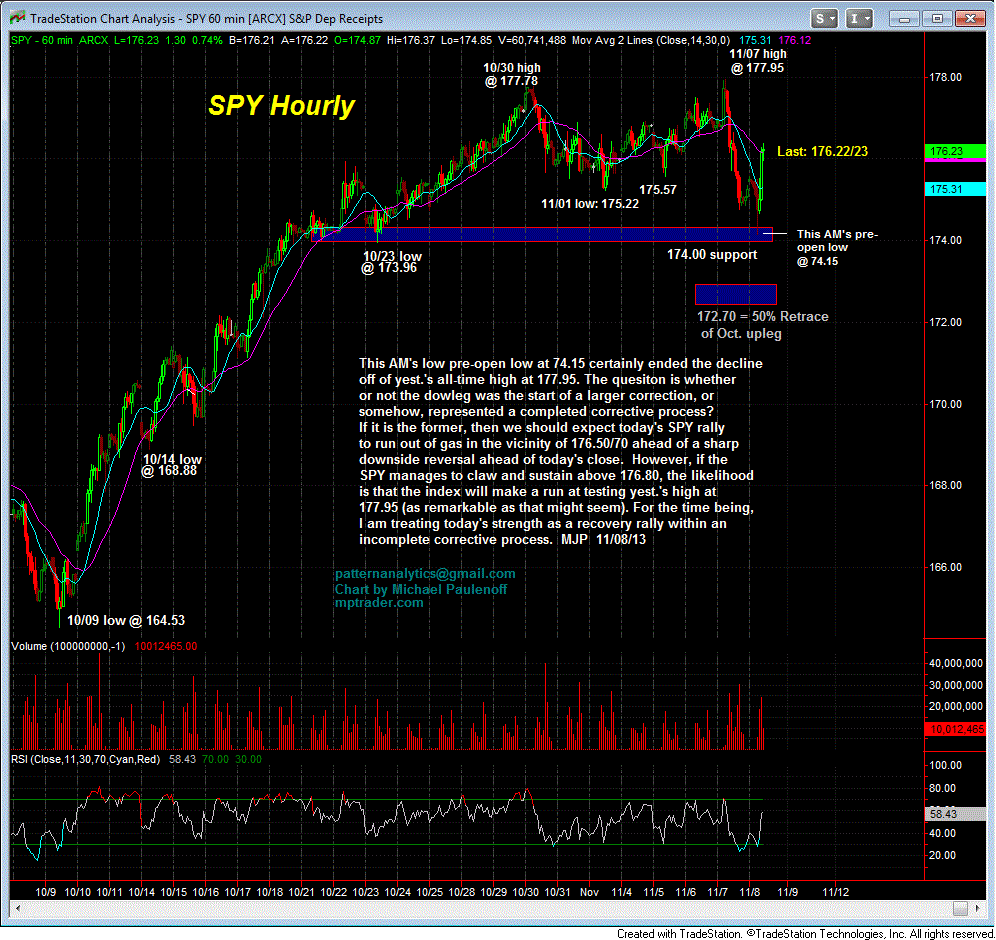Select the '10/09 low @ 164.53' annotation
The width and height of the screenshot is (996, 940).
pyautogui.click(x=126, y=621)
